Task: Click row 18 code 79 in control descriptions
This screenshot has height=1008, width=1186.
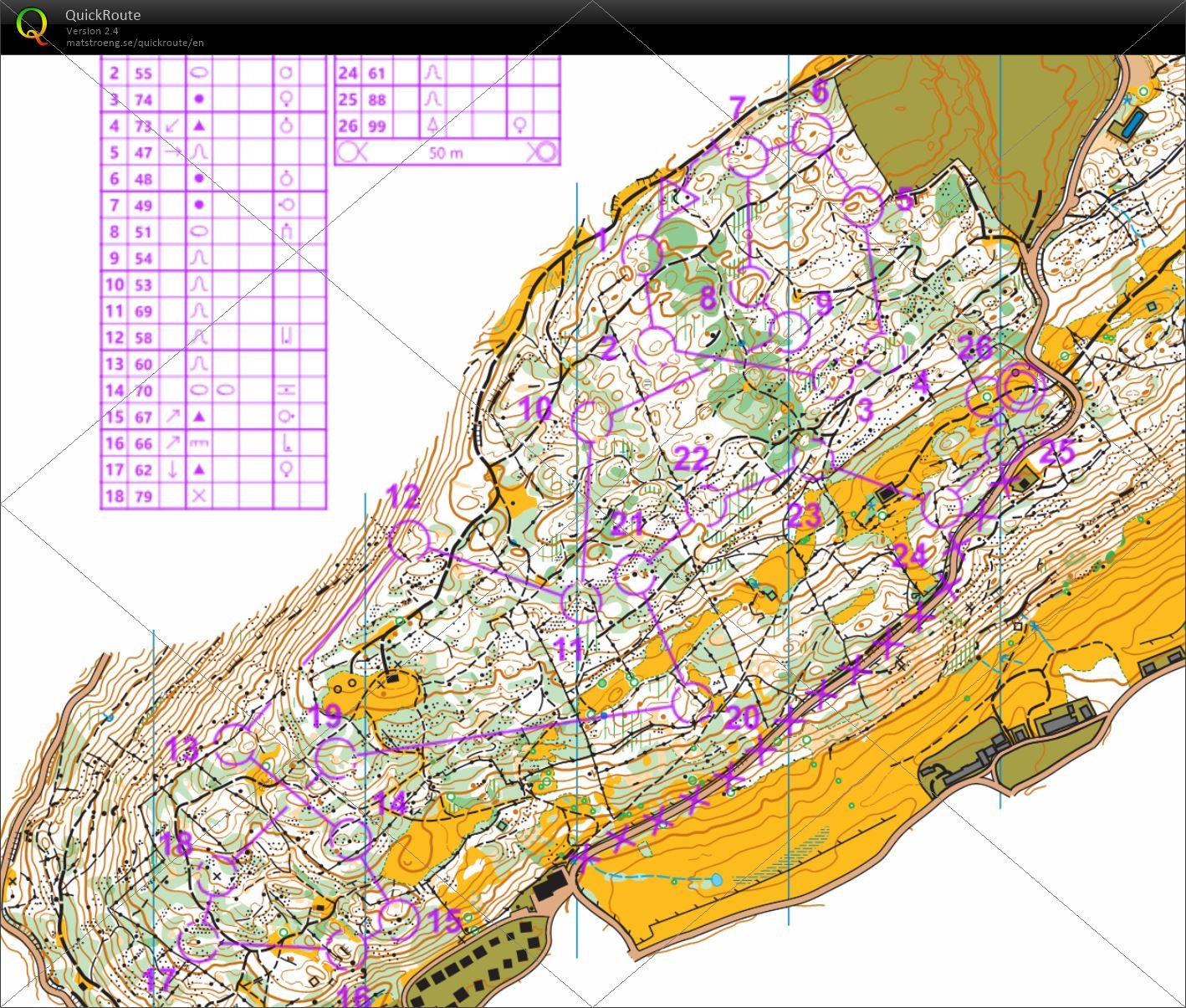Action: tap(143, 496)
